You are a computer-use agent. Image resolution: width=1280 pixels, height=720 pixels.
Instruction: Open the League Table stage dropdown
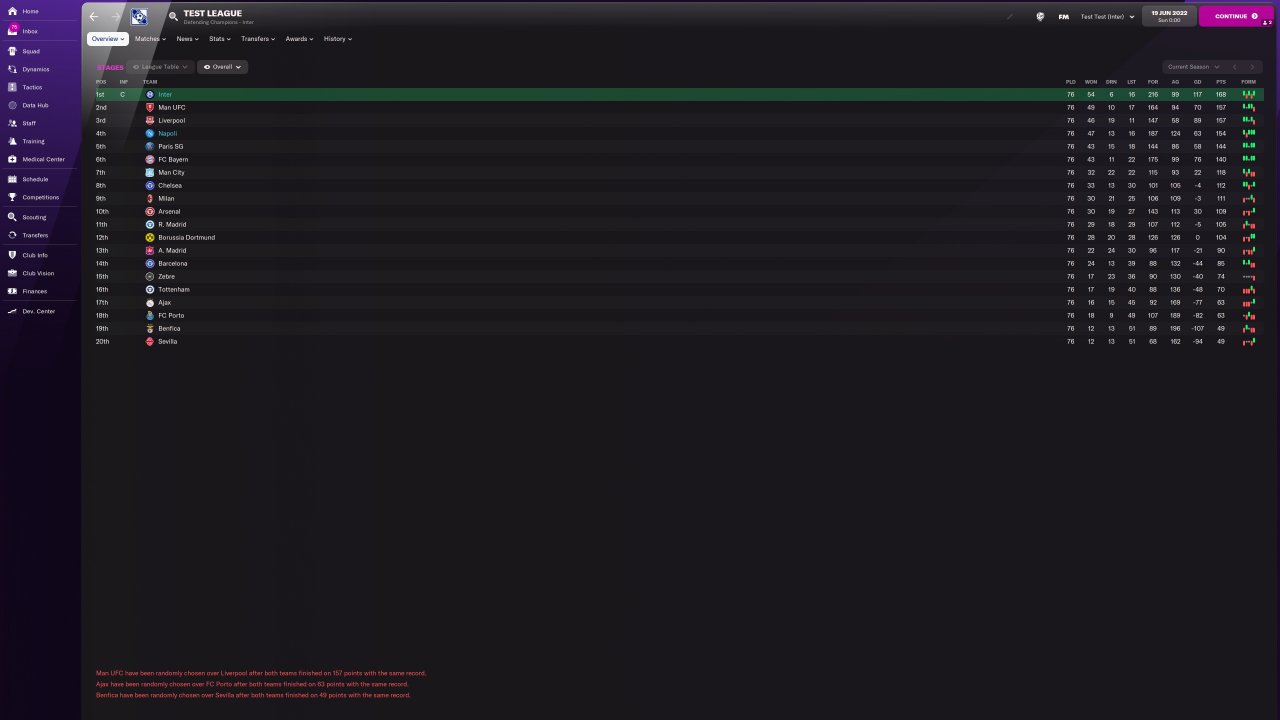[x=160, y=67]
